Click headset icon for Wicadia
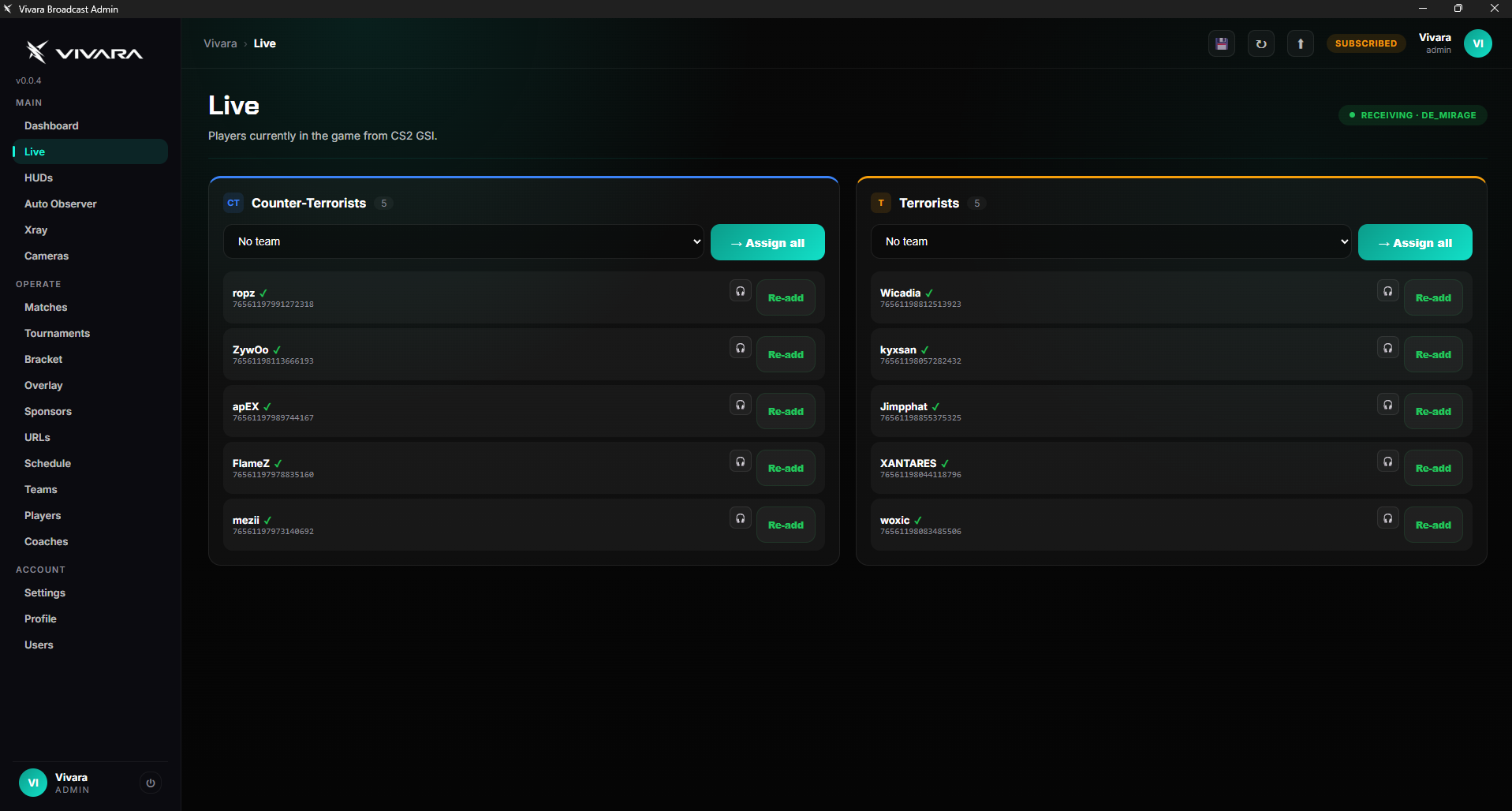This screenshot has height=811, width=1512. [x=1388, y=291]
